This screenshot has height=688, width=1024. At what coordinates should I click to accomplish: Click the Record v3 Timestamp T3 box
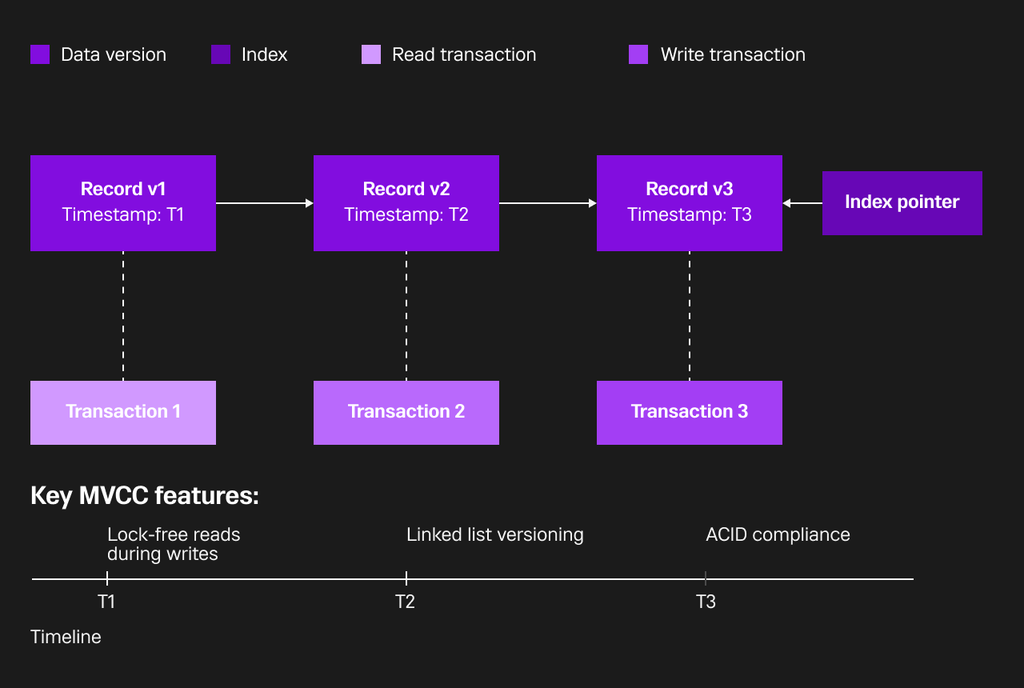pyautogui.click(x=690, y=203)
